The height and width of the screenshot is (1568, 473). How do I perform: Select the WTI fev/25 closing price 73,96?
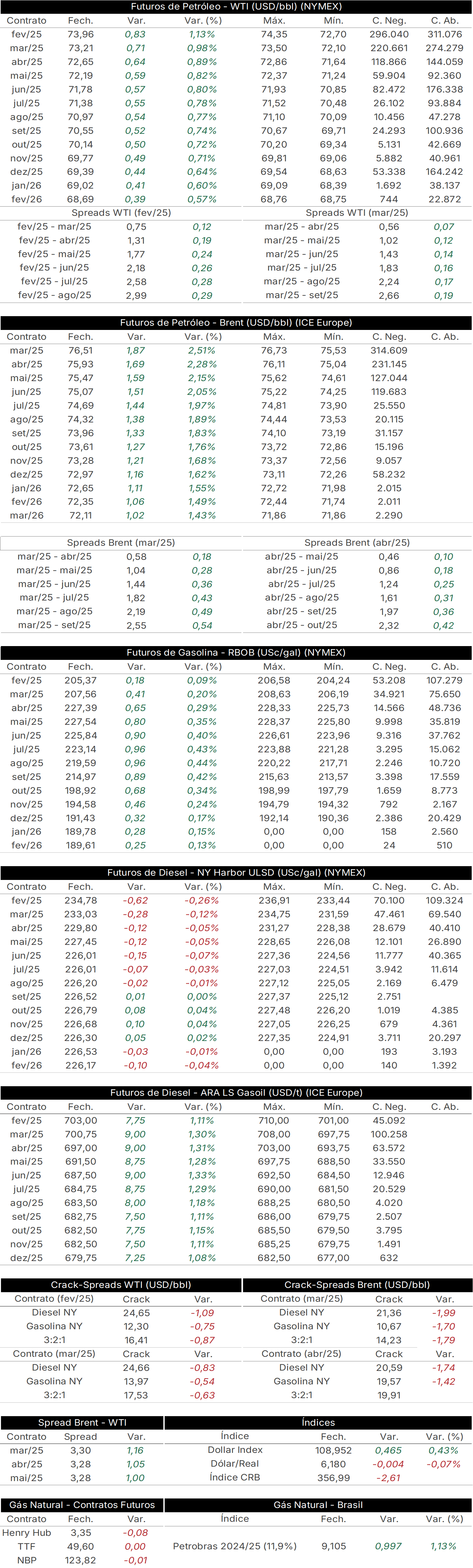[x=80, y=34]
